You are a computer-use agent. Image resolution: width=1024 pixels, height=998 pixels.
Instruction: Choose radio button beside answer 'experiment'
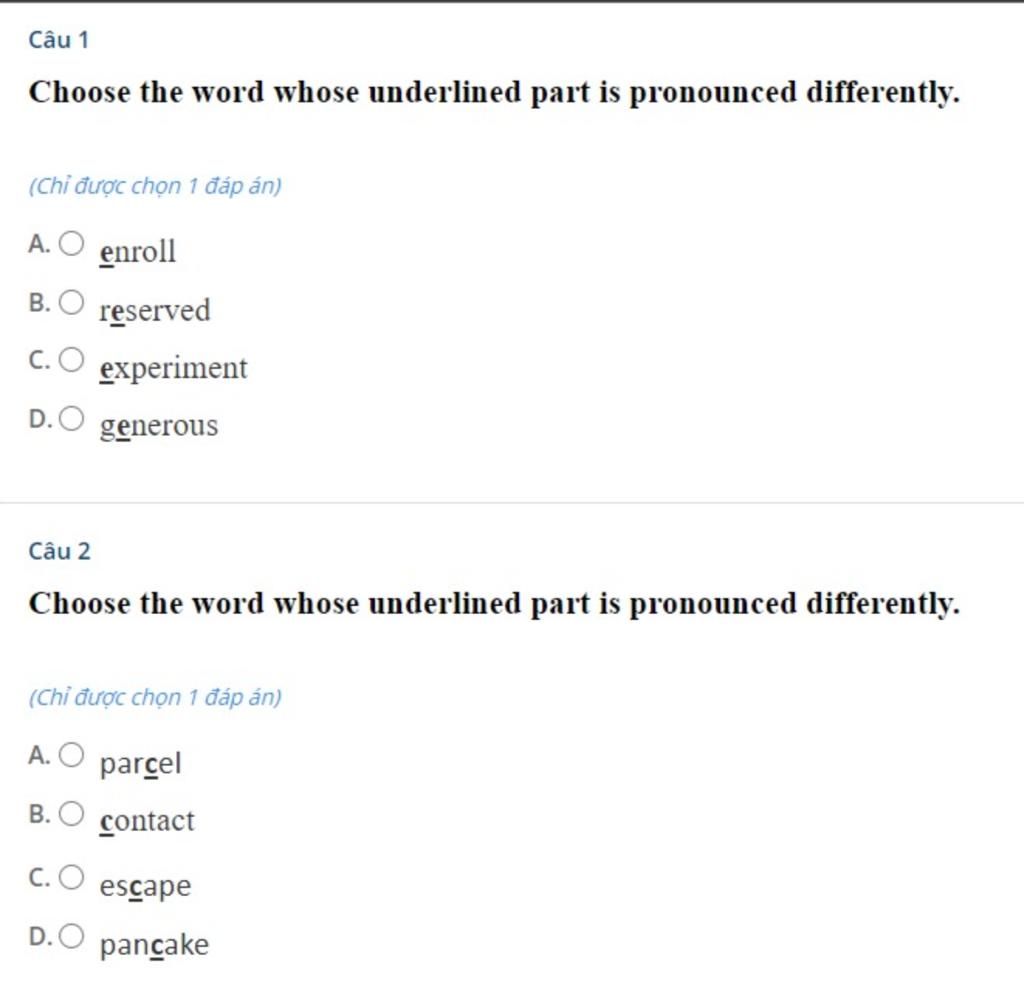71,360
